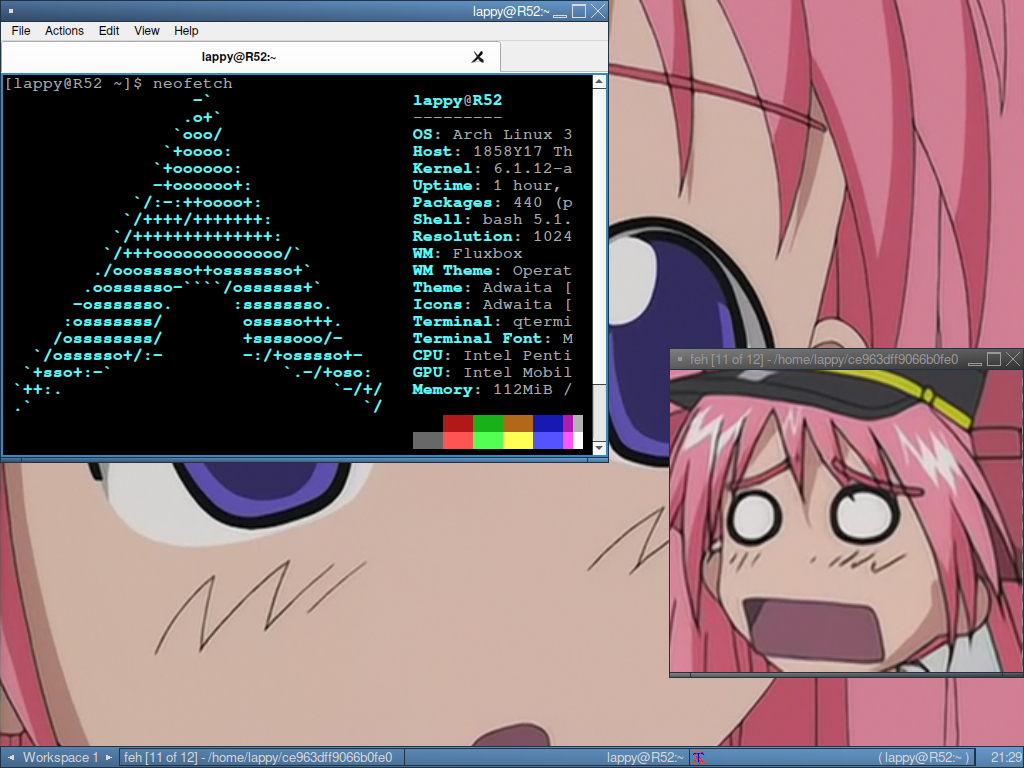Click the Arch Linux ASCII logo in terminal

coord(198,253)
